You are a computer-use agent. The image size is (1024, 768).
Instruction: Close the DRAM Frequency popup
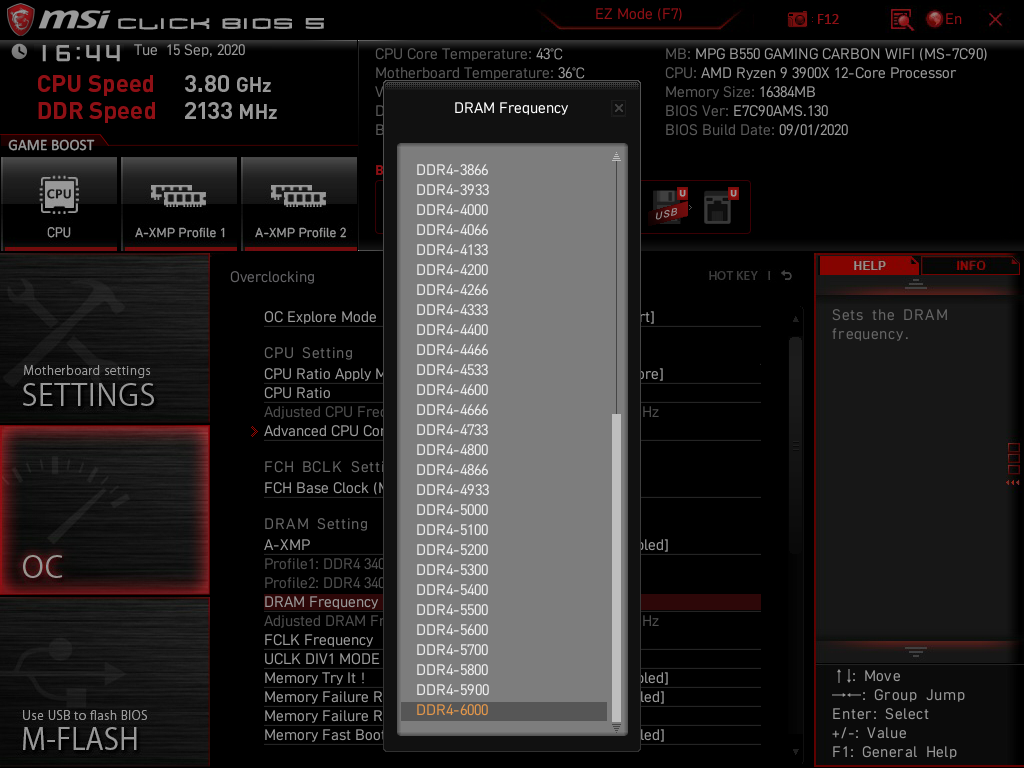pyautogui.click(x=618, y=108)
